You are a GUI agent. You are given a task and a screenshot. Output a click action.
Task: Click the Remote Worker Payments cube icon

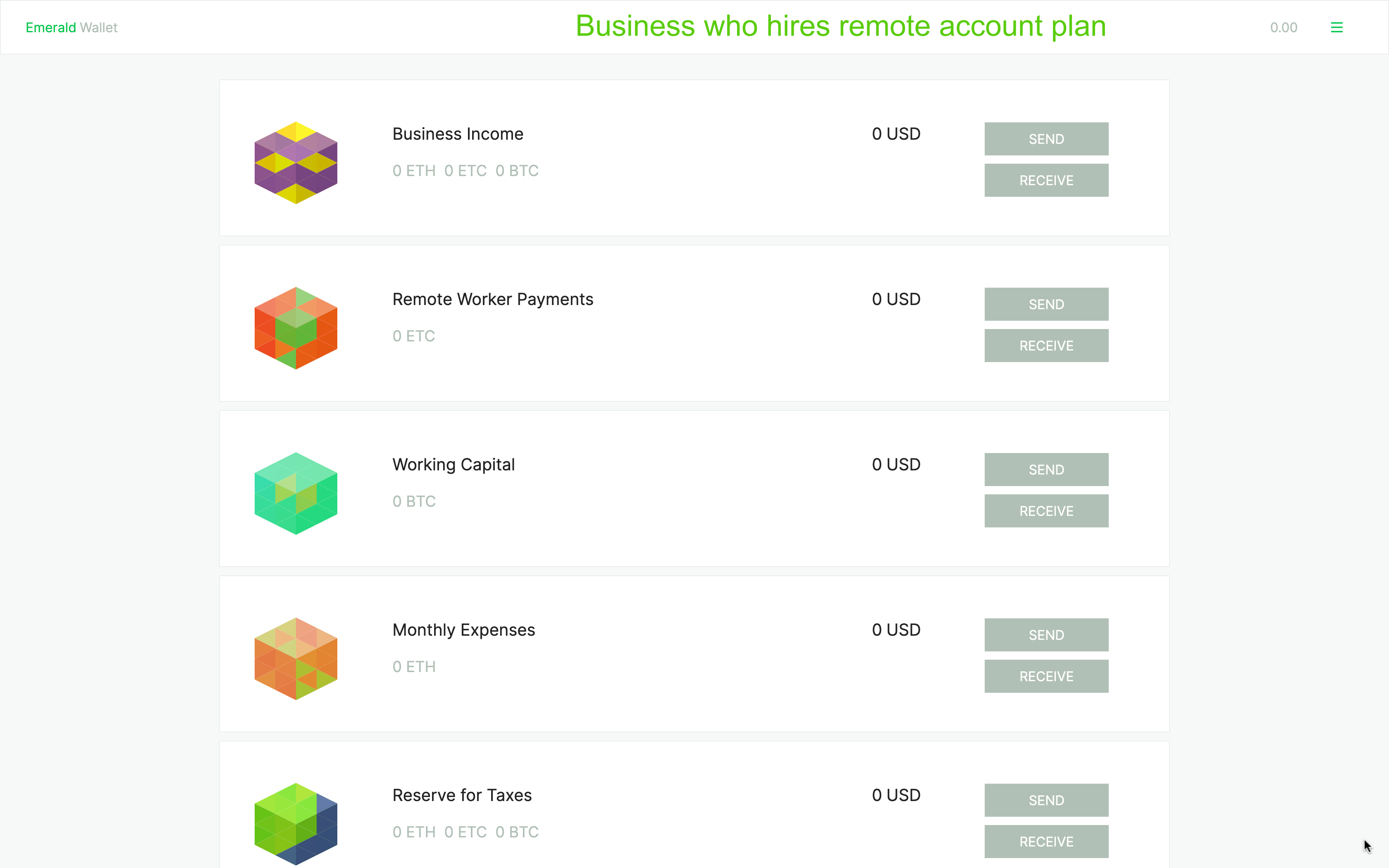coord(296,328)
